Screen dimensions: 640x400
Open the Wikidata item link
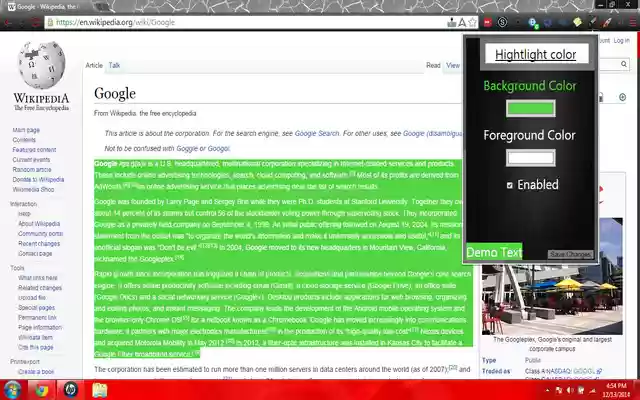coord(35,338)
